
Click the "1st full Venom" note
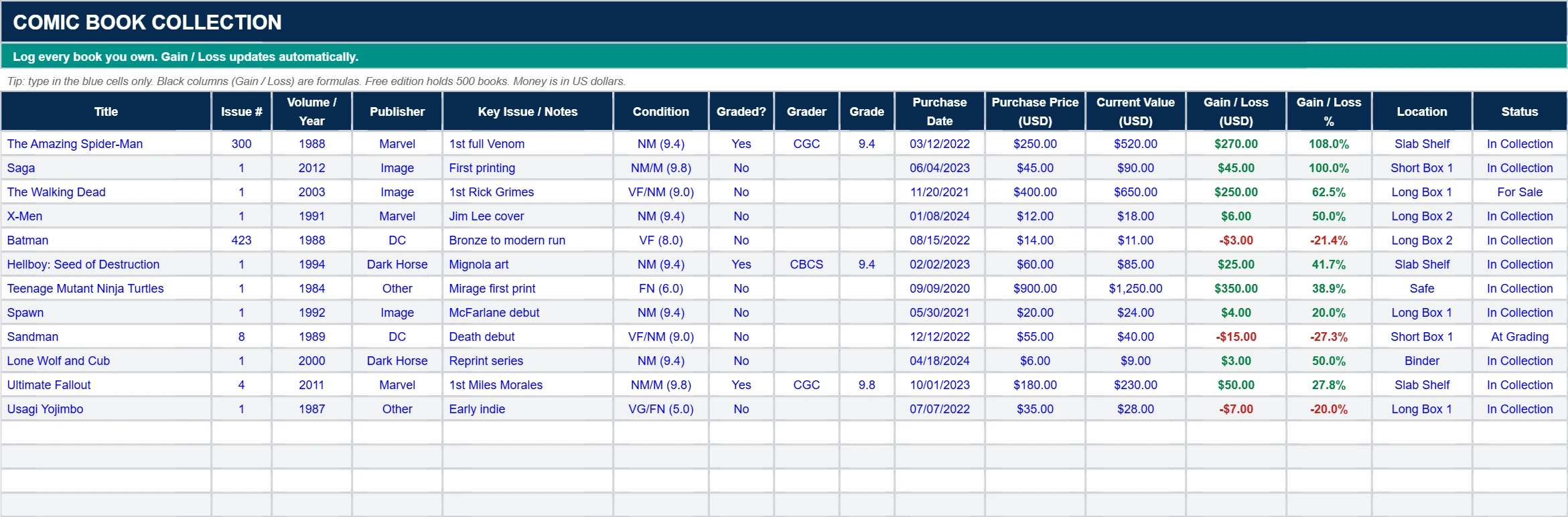(x=528, y=144)
